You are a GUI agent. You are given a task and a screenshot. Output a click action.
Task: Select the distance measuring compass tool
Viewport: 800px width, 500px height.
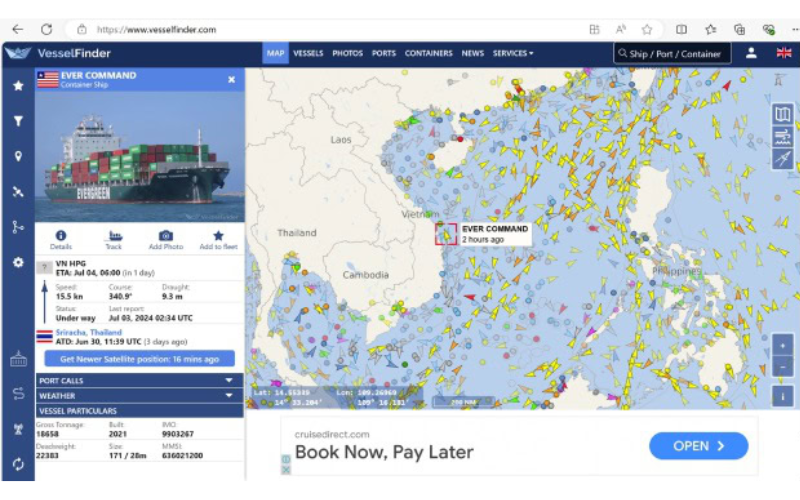(782, 159)
